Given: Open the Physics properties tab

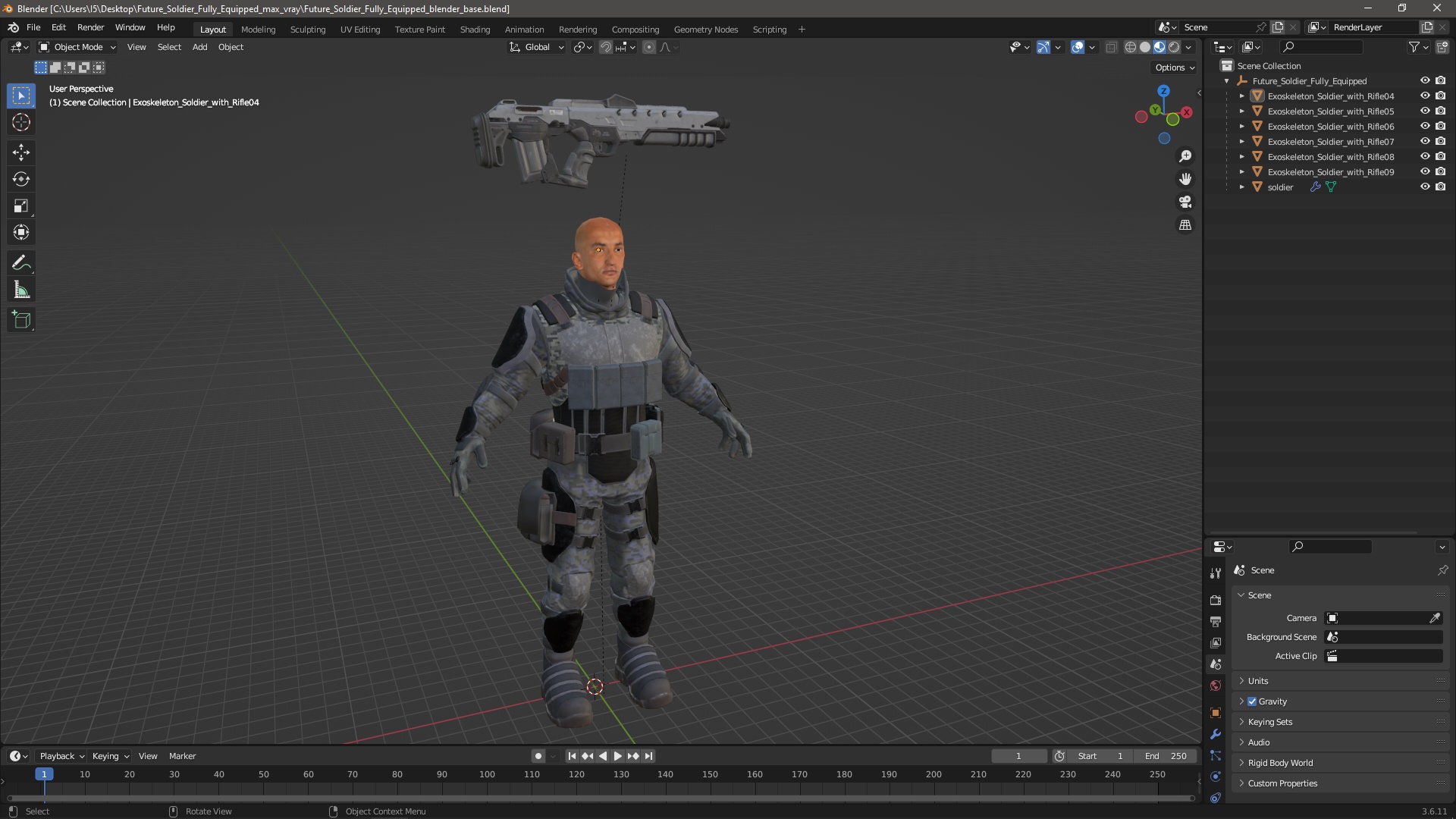Looking at the screenshot, I should pyautogui.click(x=1216, y=777).
